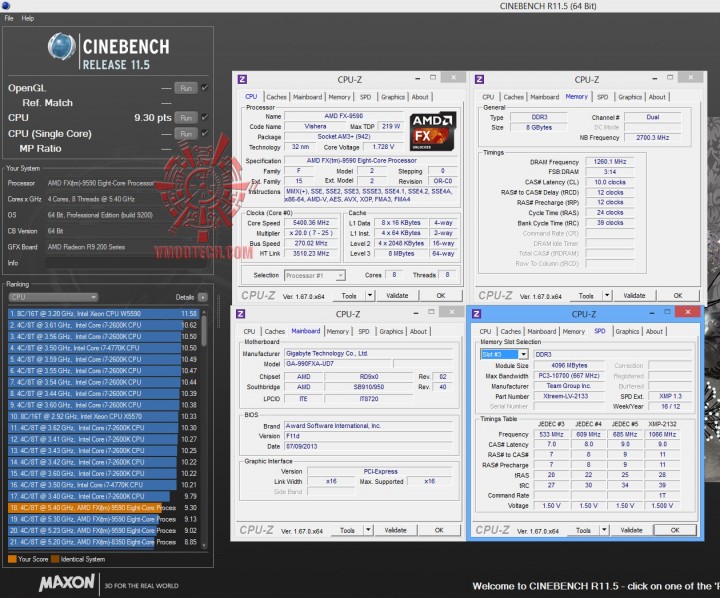Viewport: 720px width, 598px height.
Task: Select Memory tab in SPD CPU-Z window
Action: pyautogui.click(x=574, y=331)
